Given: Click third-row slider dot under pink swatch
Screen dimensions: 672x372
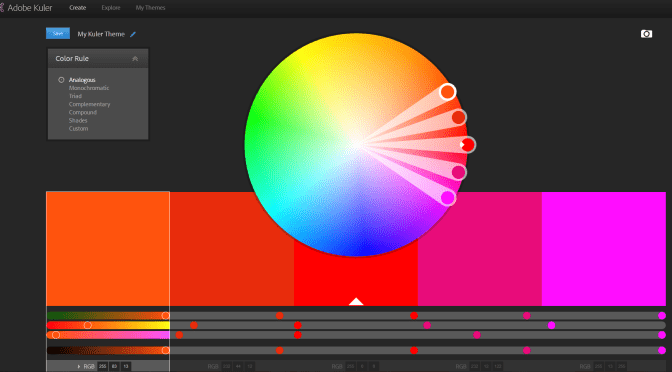Looking at the screenshot, I should coord(477,335).
